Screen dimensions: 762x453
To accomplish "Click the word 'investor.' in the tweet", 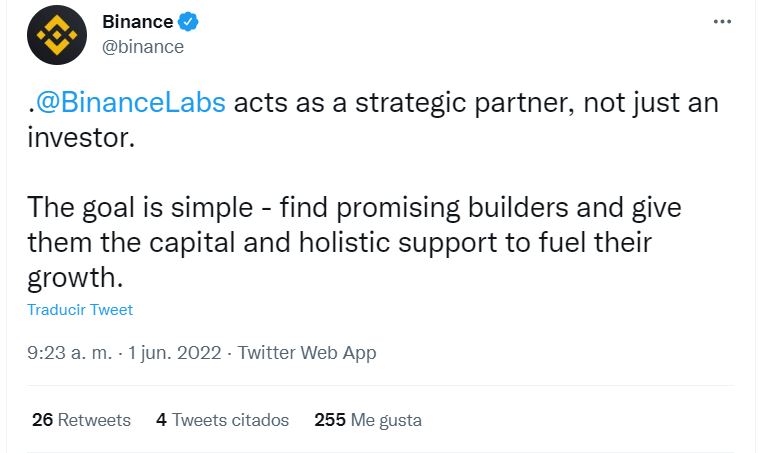I will point(81,138).
